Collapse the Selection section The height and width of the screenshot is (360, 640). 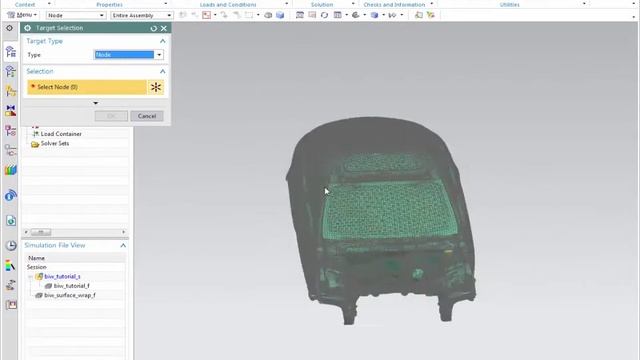pyautogui.click(x=162, y=71)
